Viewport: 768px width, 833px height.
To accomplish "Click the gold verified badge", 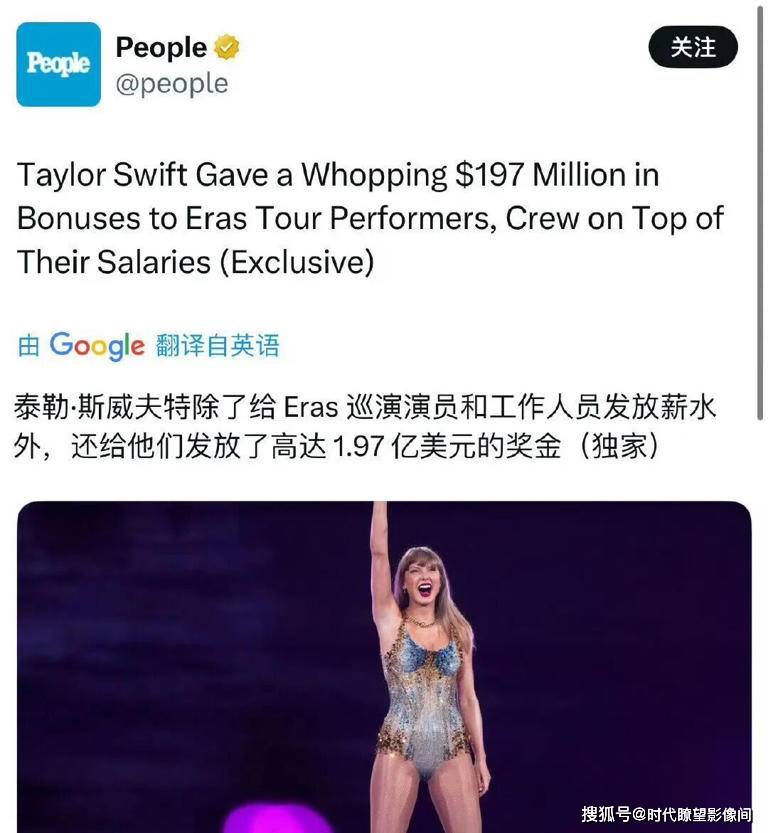I will coord(227,47).
